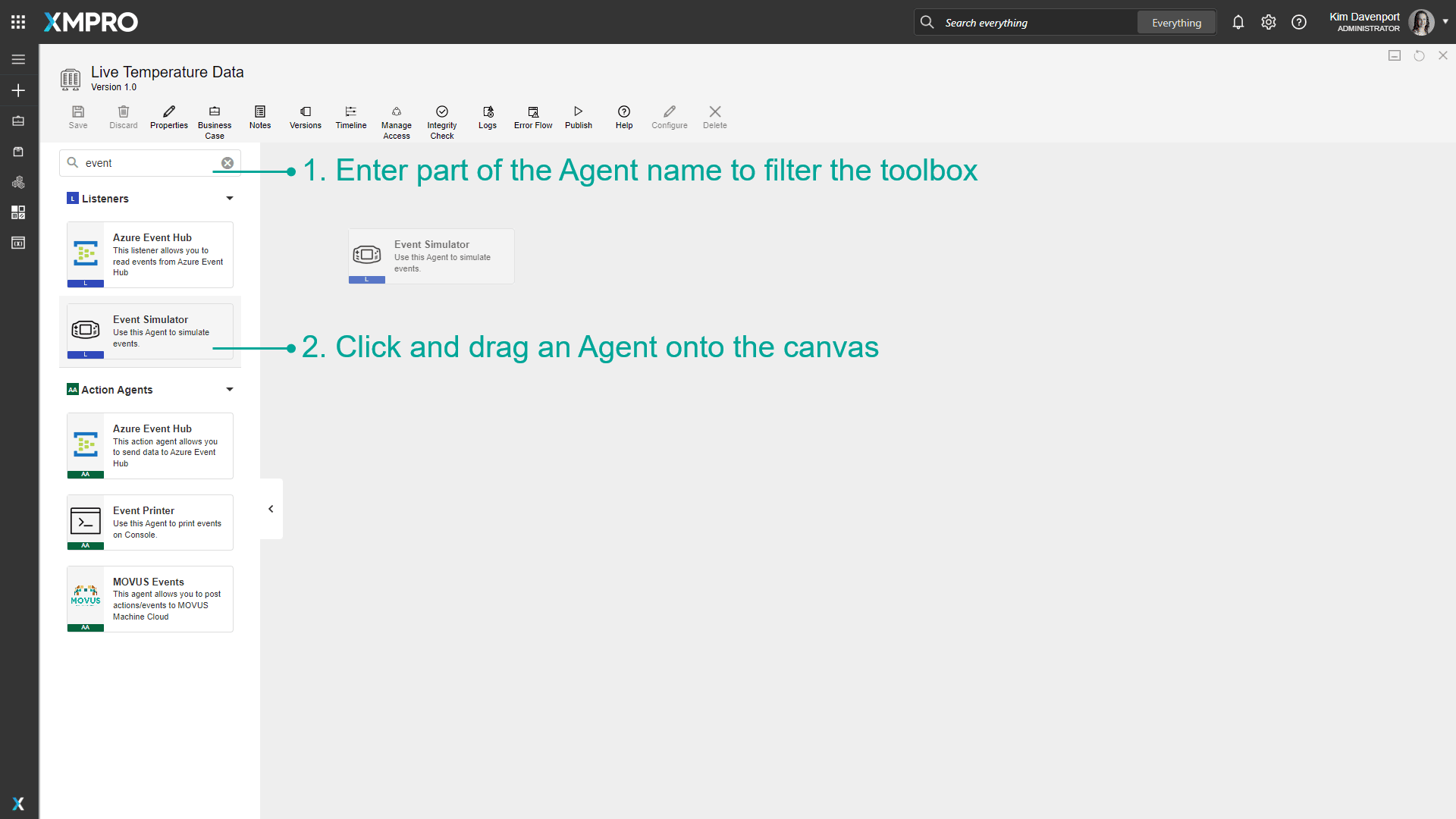Open the Logs panel

click(x=487, y=116)
